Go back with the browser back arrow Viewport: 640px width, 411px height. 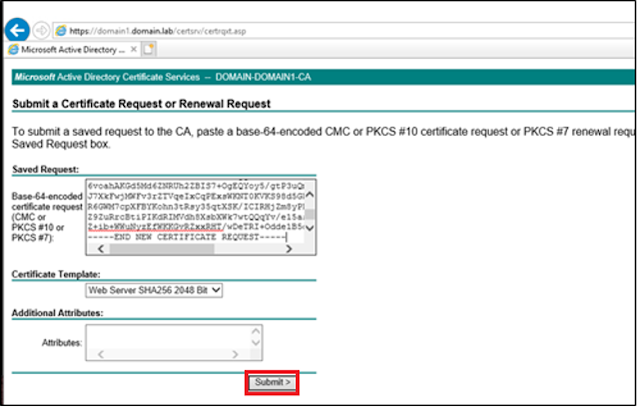click(17, 30)
